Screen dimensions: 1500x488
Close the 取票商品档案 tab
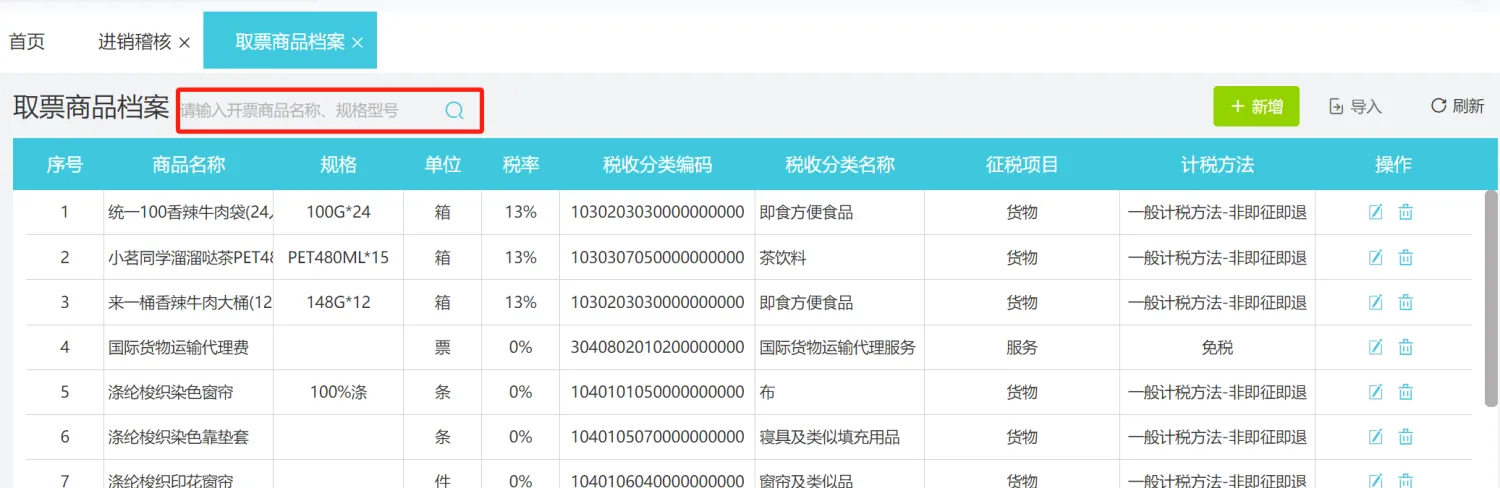click(x=357, y=42)
